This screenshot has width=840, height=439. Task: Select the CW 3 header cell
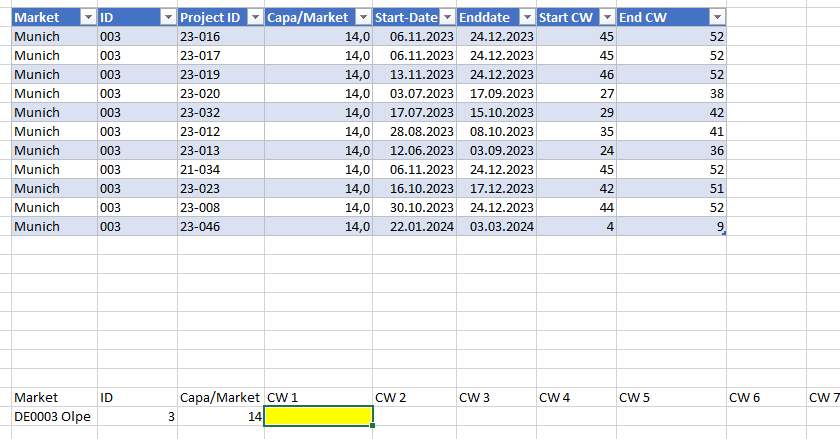[497, 397]
